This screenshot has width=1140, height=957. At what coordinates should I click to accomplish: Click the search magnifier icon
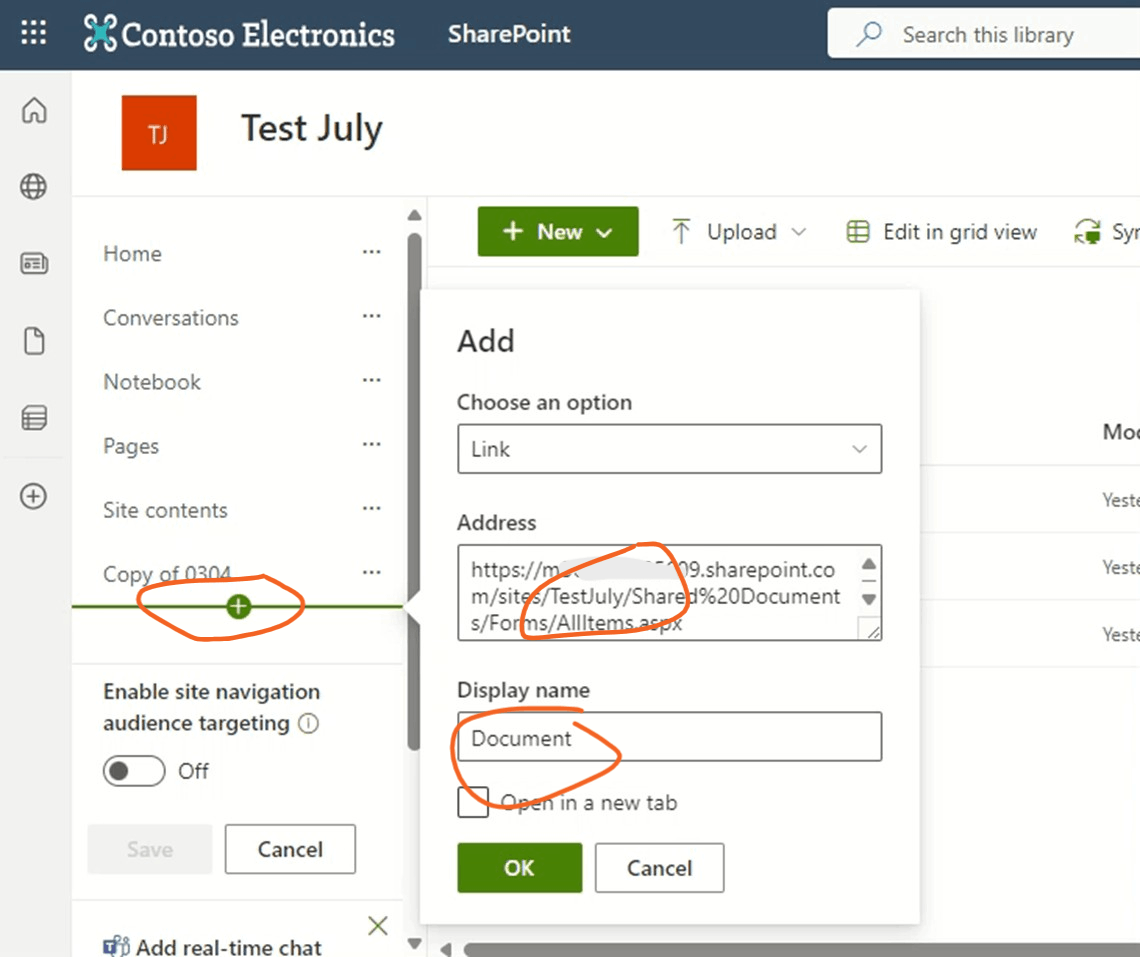pos(868,34)
